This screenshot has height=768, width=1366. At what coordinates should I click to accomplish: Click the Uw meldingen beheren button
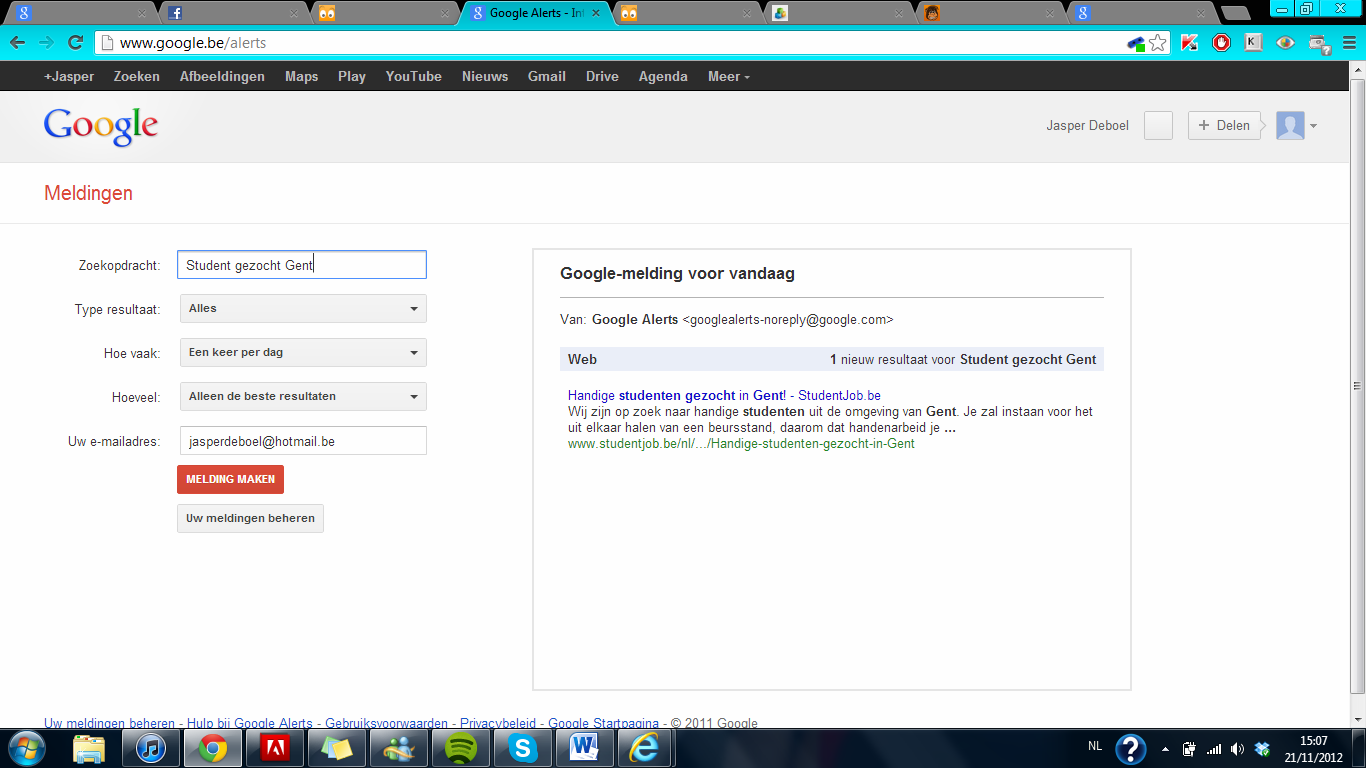[x=250, y=518]
